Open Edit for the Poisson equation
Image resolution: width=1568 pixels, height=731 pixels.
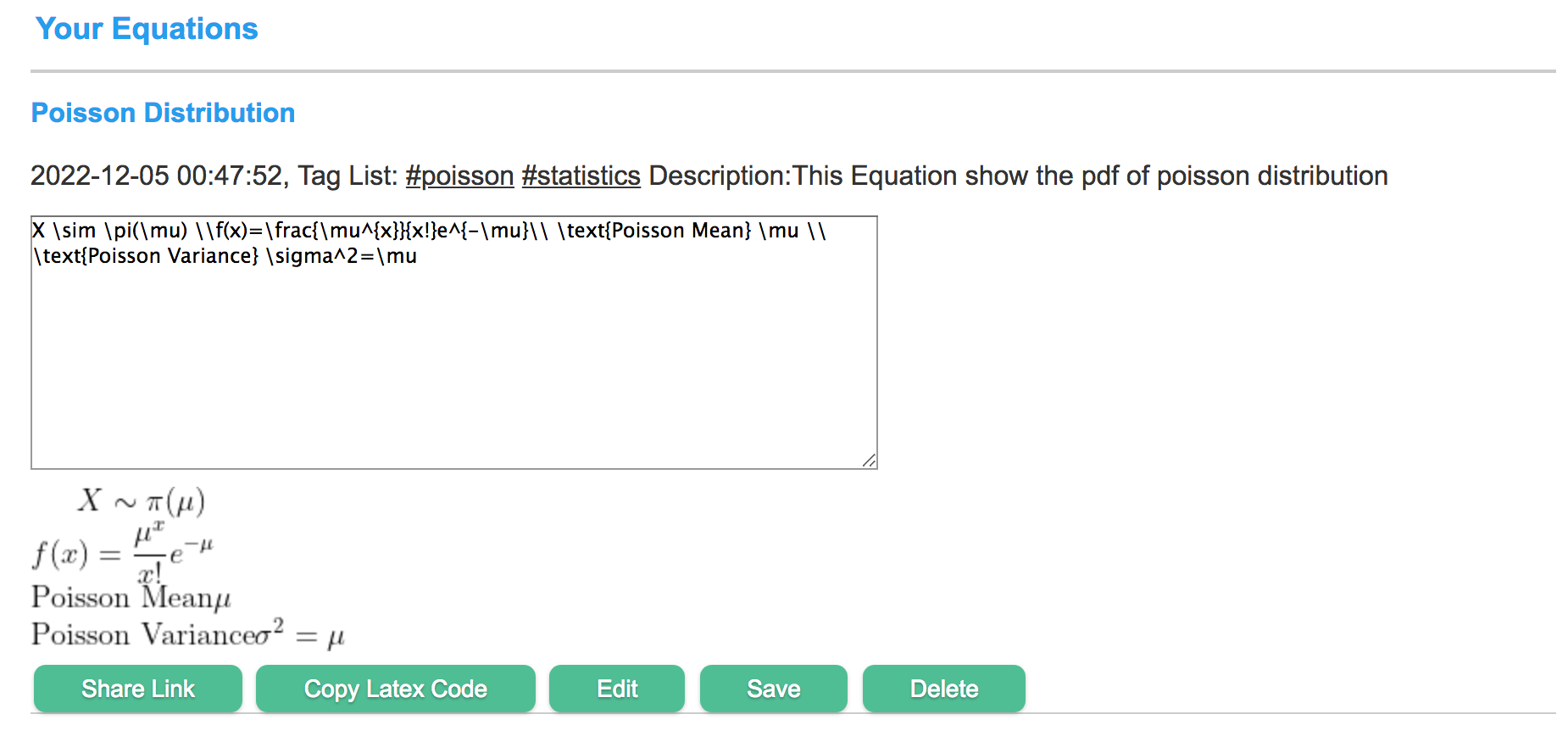tap(617, 689)
